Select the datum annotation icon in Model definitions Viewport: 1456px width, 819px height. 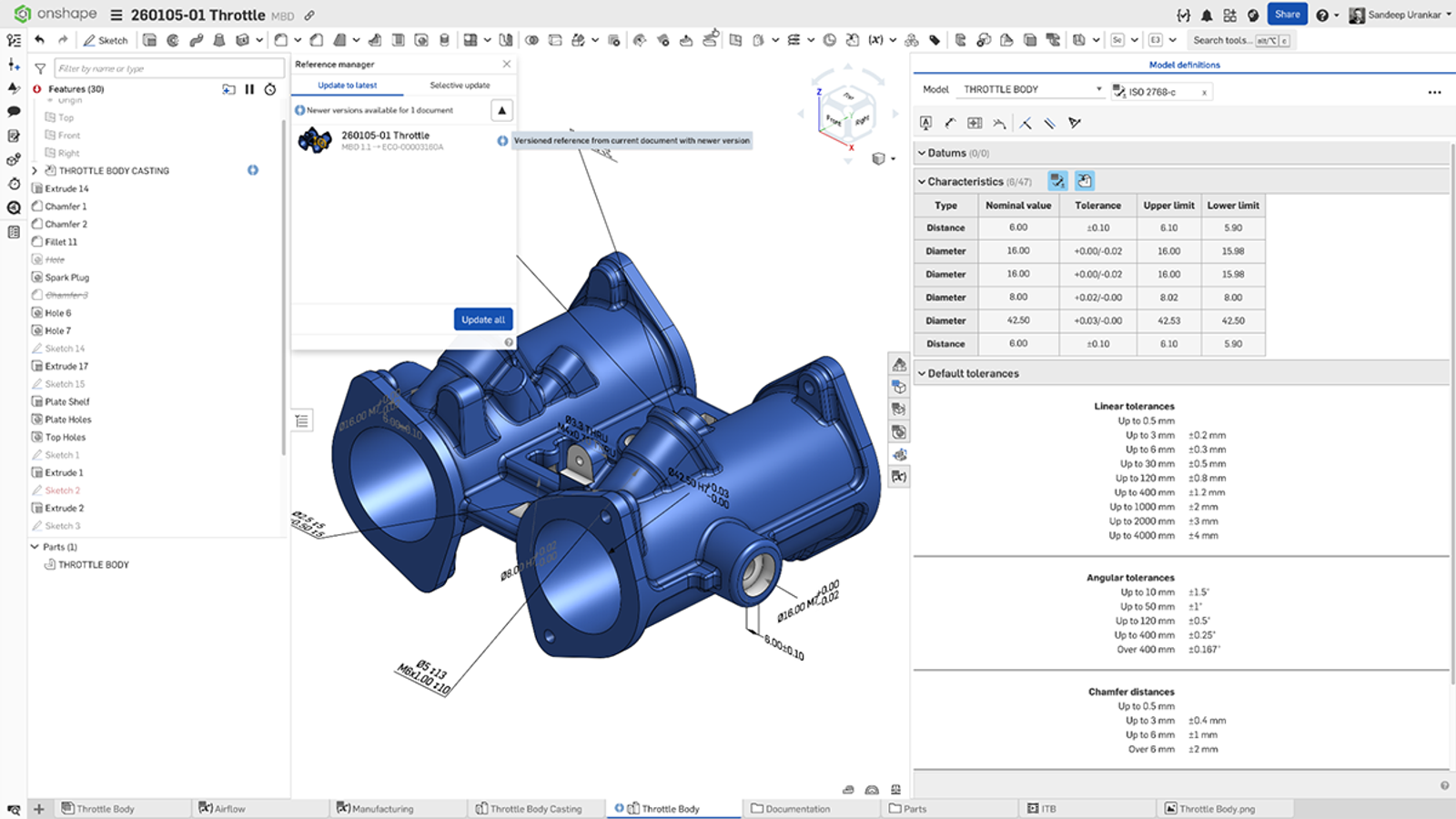926,122
